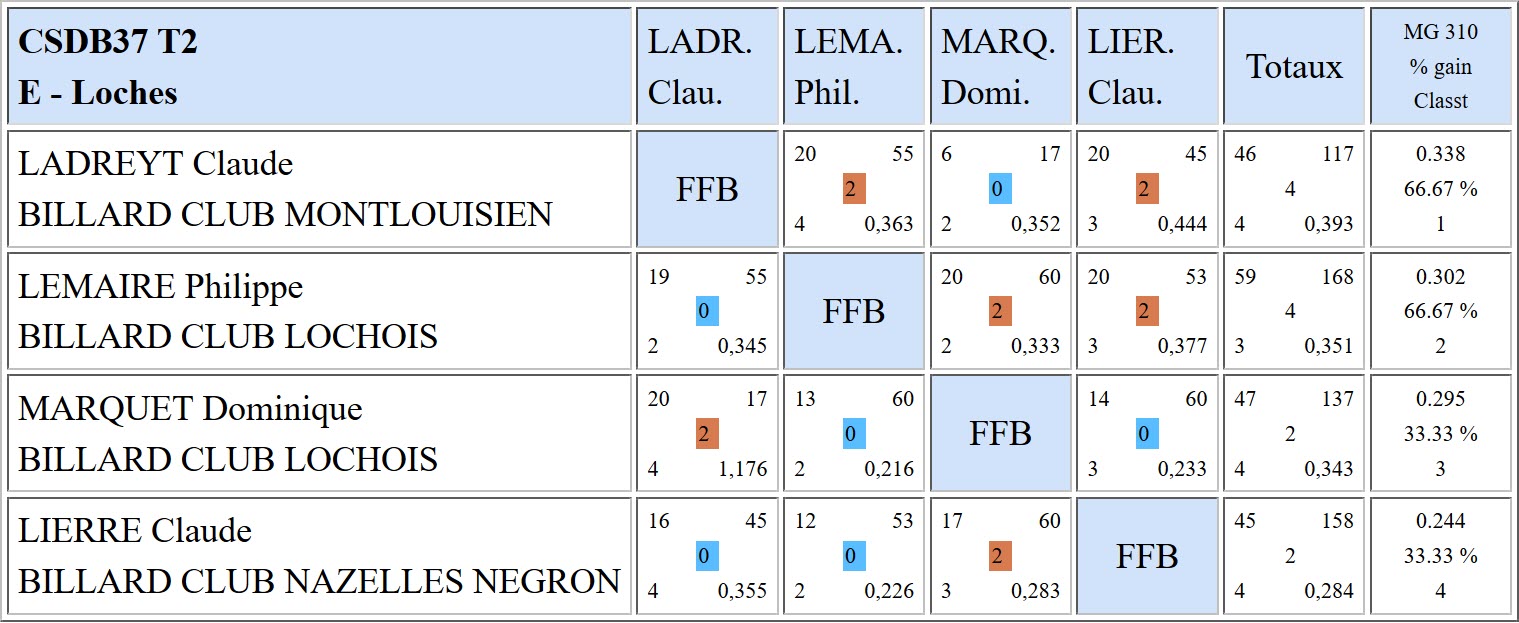The image size is (1519, 623).
Task: Click BILLARD CLUB MONTLOUISIEN club name
Action: tap(285, 214)
